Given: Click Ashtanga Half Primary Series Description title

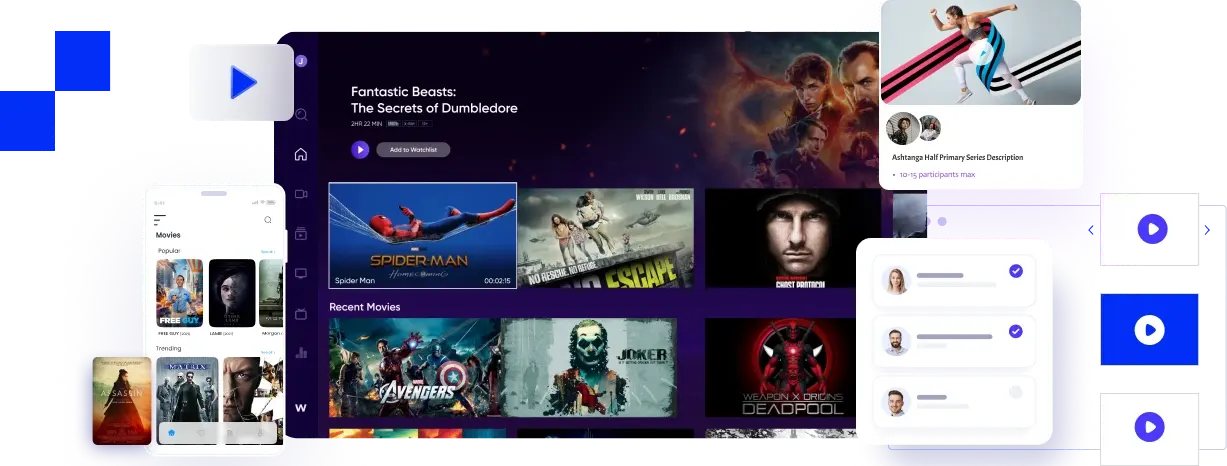Looking at the screenshot, I should (957, 157).
